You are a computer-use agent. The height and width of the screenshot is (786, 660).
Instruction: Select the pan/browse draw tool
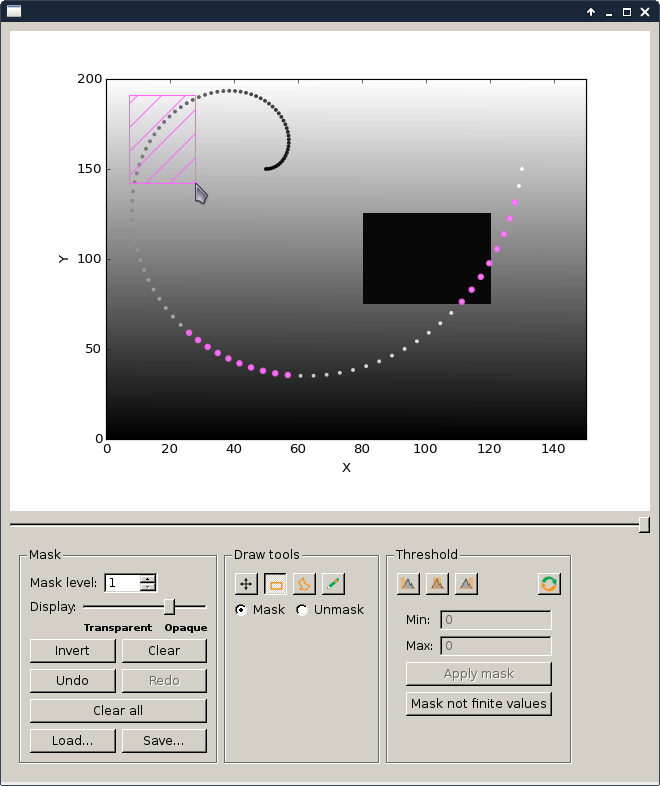point(246,584)
